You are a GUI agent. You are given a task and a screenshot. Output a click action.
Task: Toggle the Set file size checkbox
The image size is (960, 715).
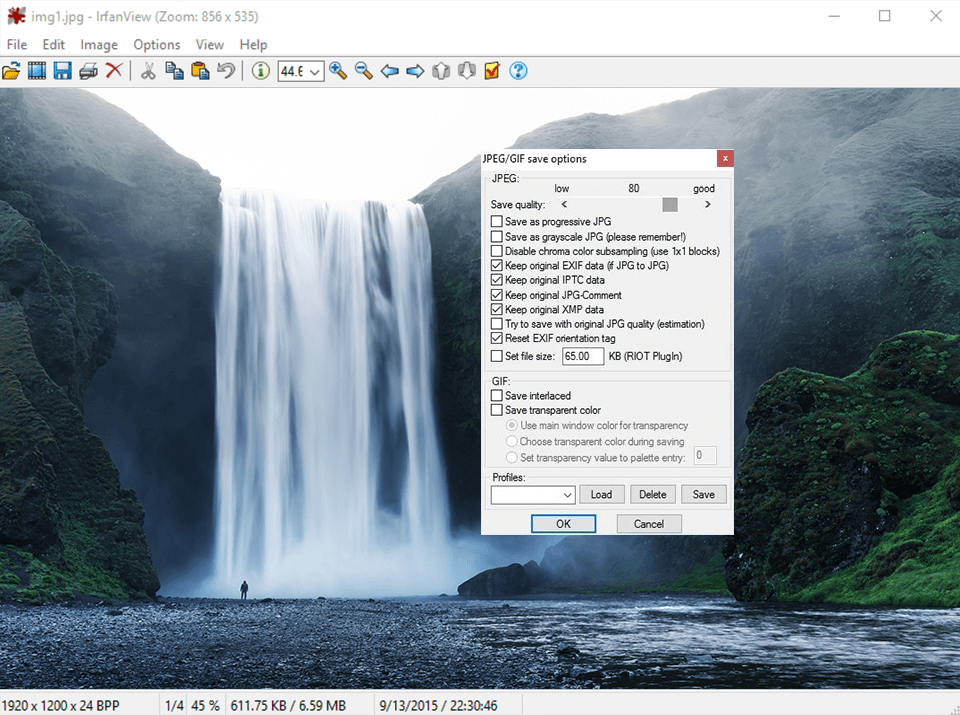coord(497,356)
